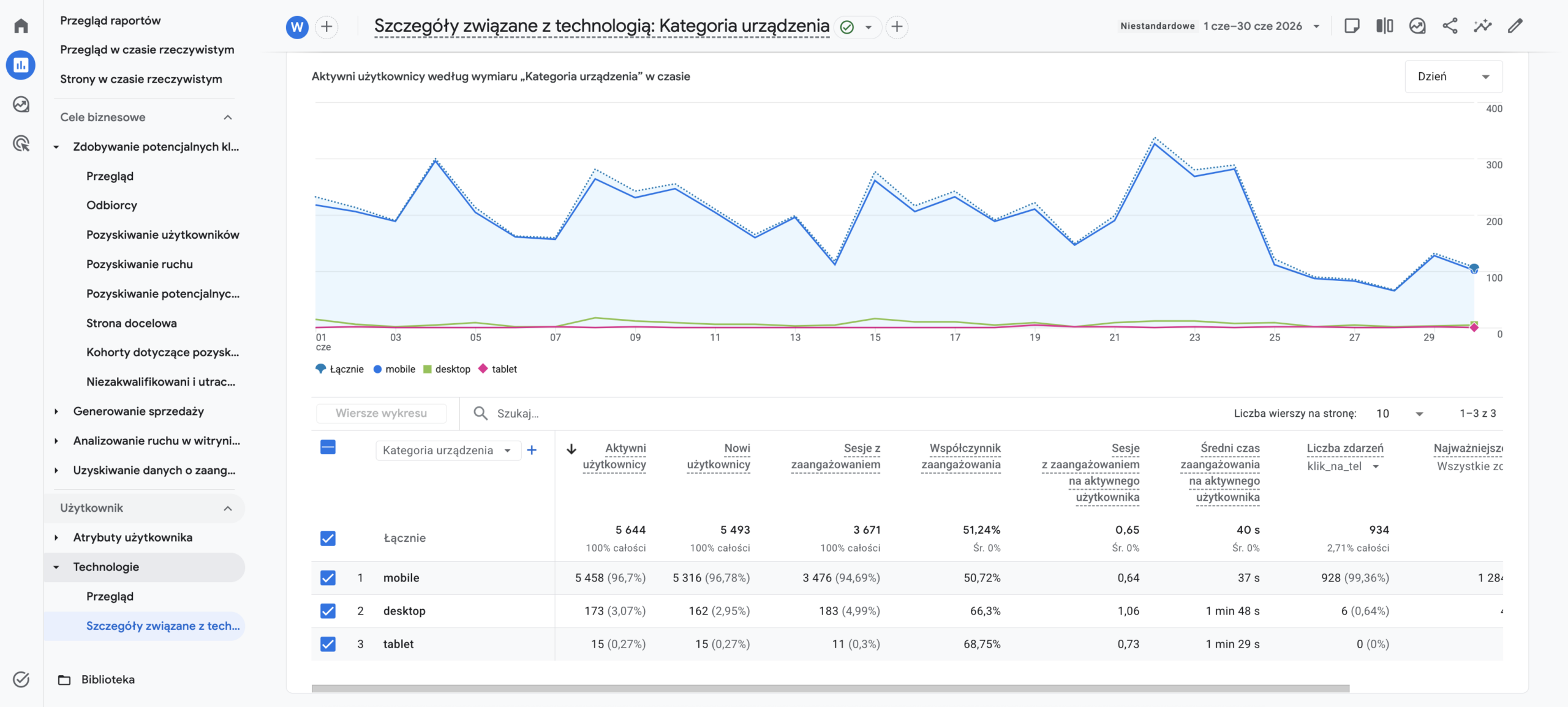This screenshot has width=1568, height=707.
Task: Click Wiersze wykresu button
Action: [381, 414]
